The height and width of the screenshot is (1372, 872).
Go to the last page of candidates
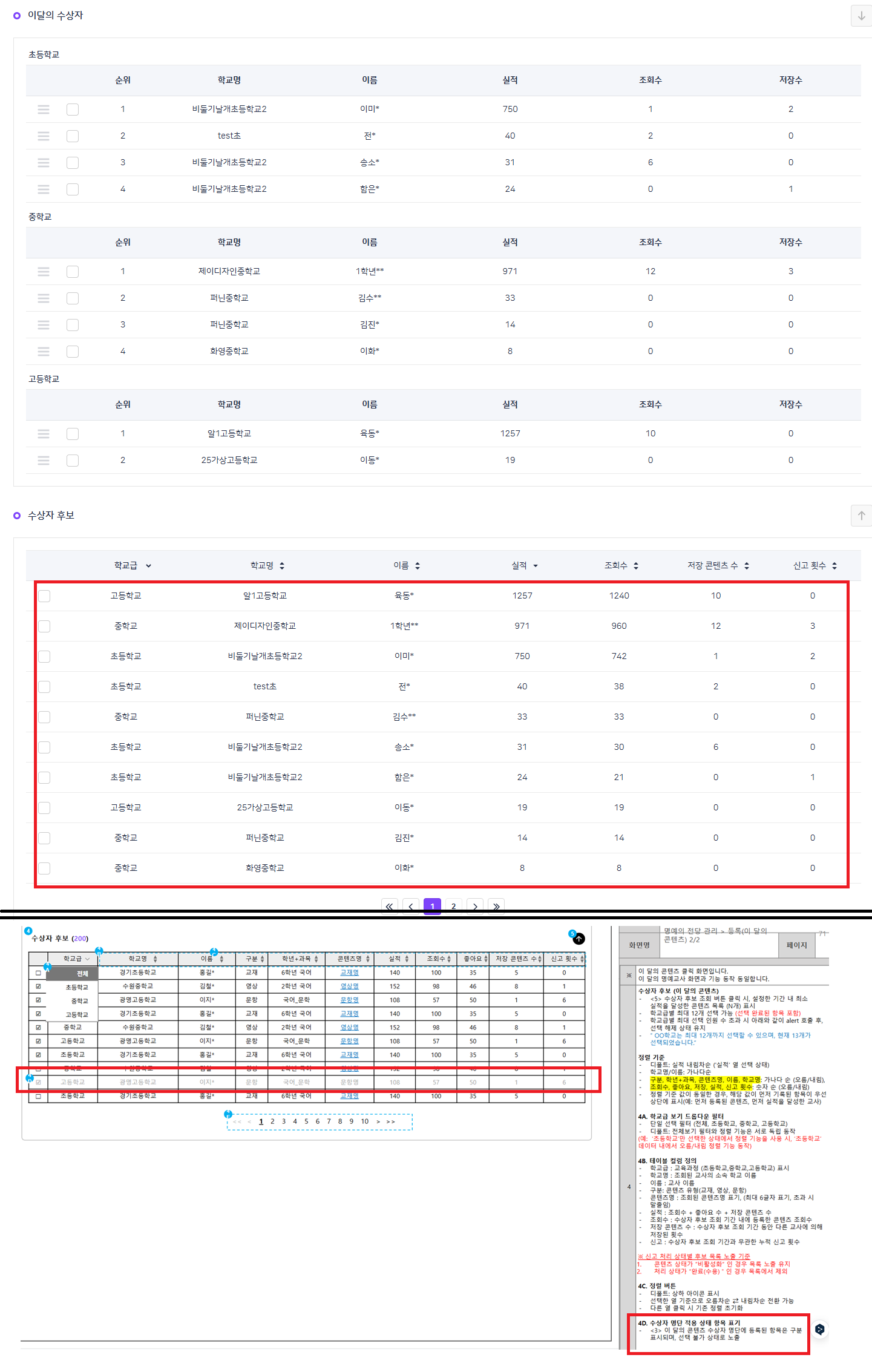point(496,906)
